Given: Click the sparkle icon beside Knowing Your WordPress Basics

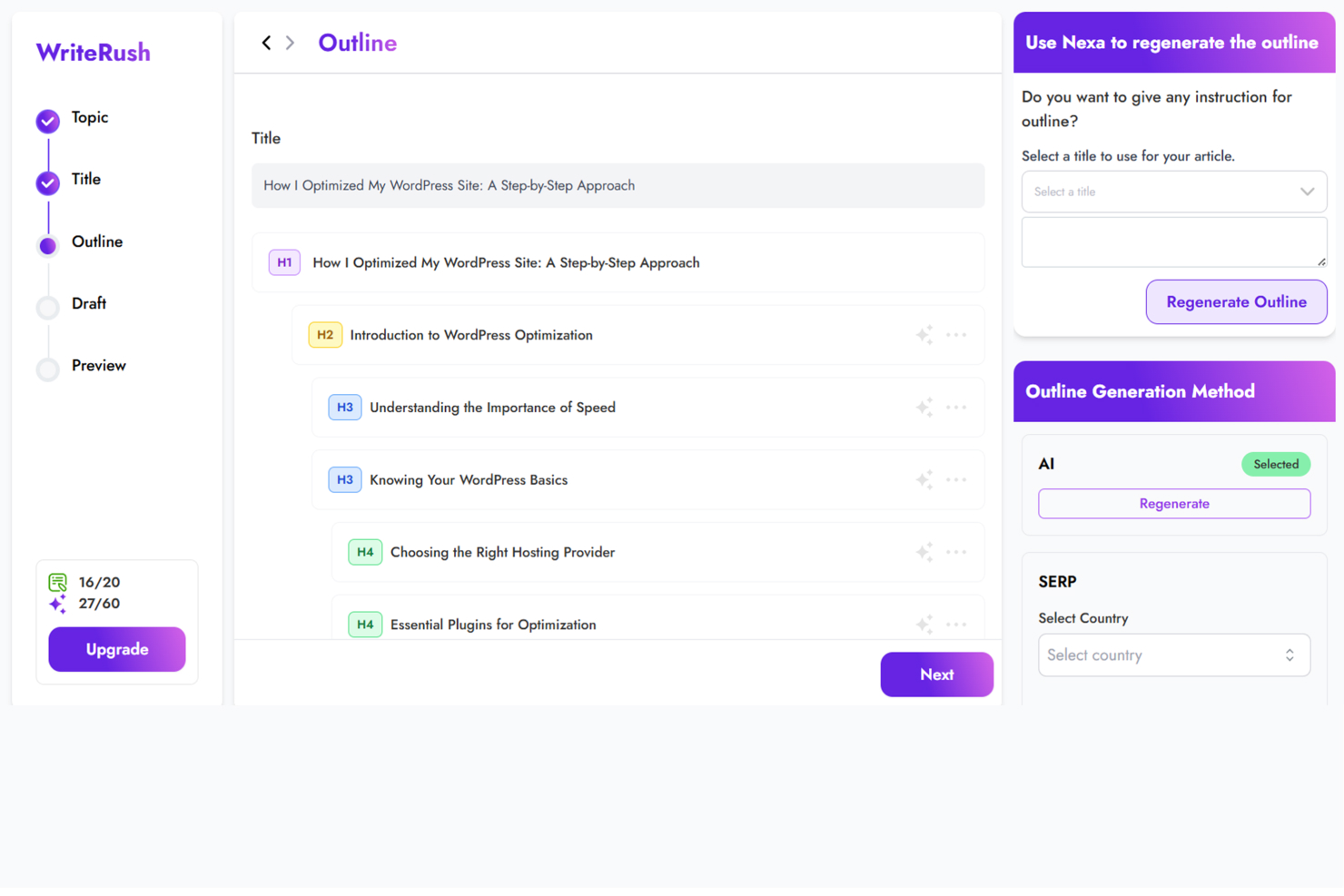Looking at the screenshot, I should tap(924, 479).
